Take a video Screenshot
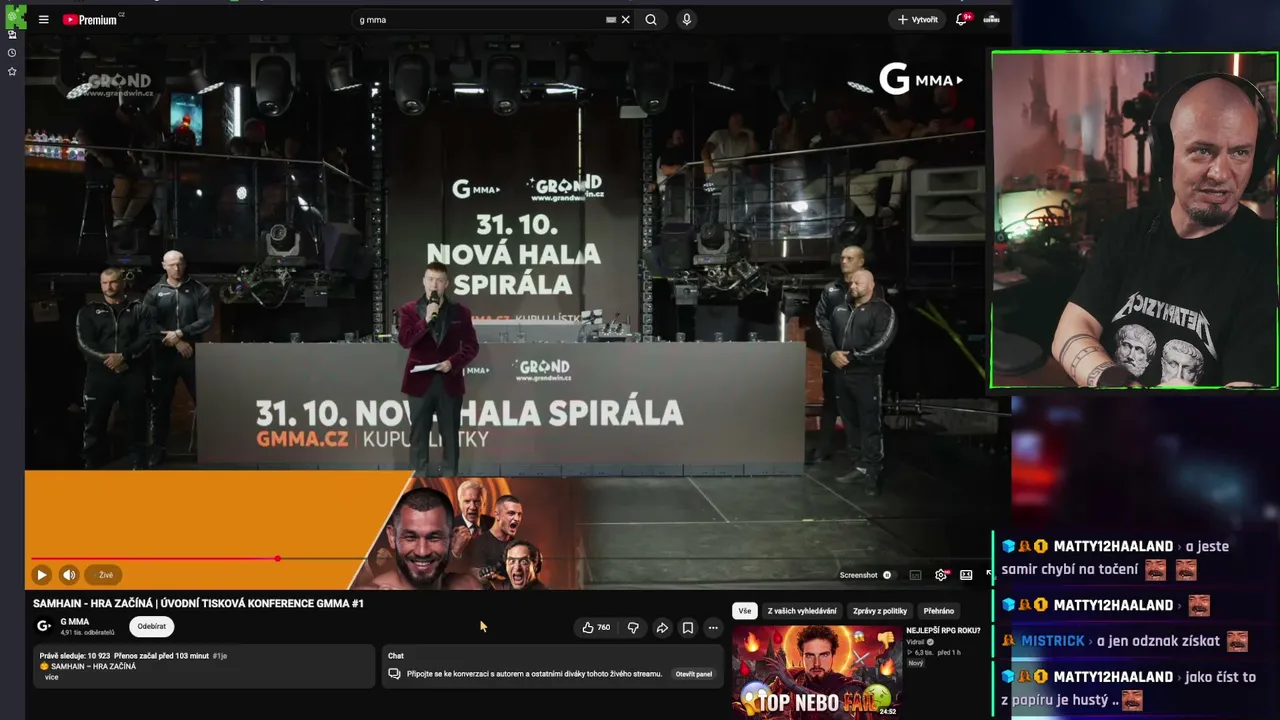The width and height of the screenshot is (1280, 720). coord(858,575)
